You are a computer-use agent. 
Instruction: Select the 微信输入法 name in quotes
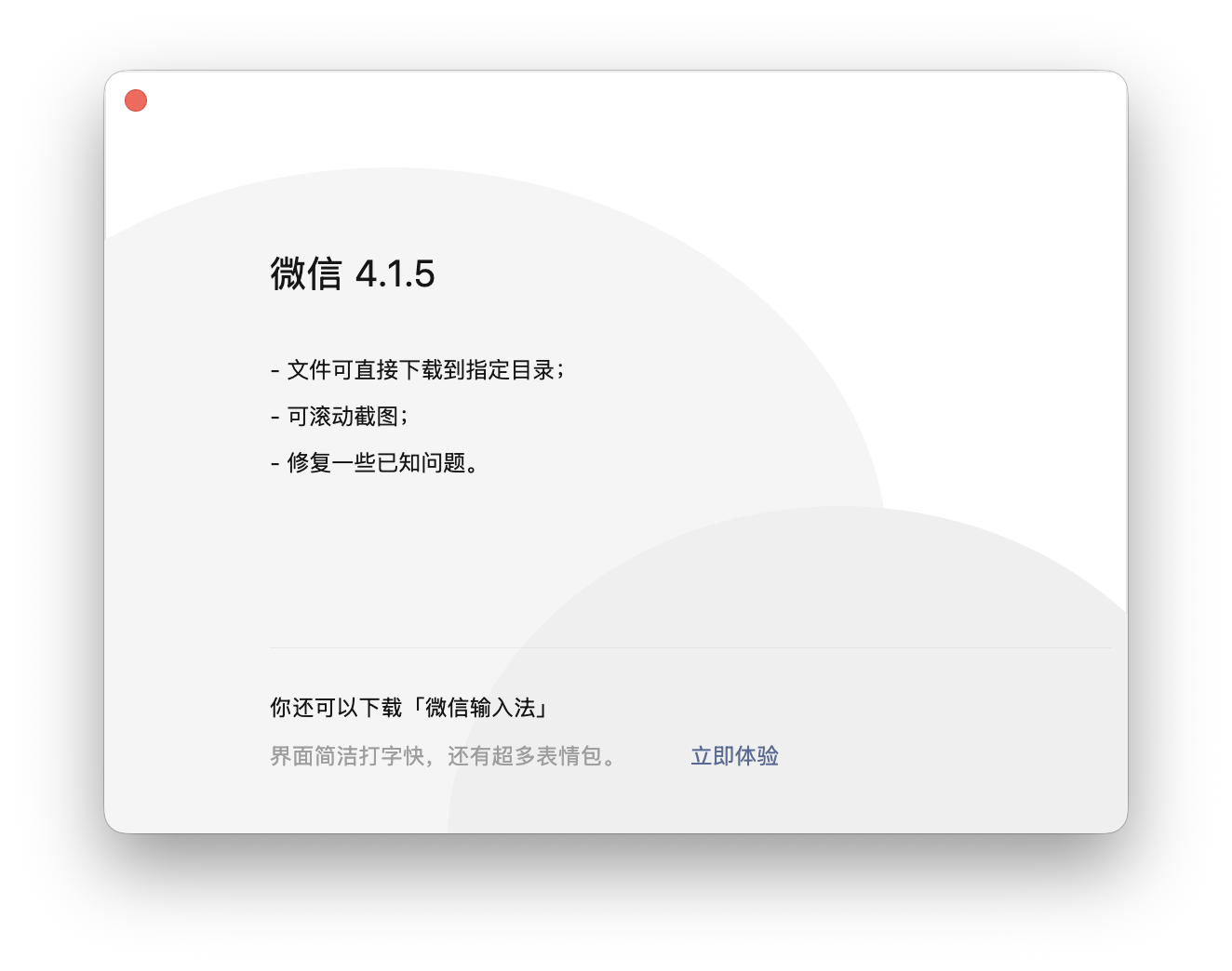click(x=484, y=707)
